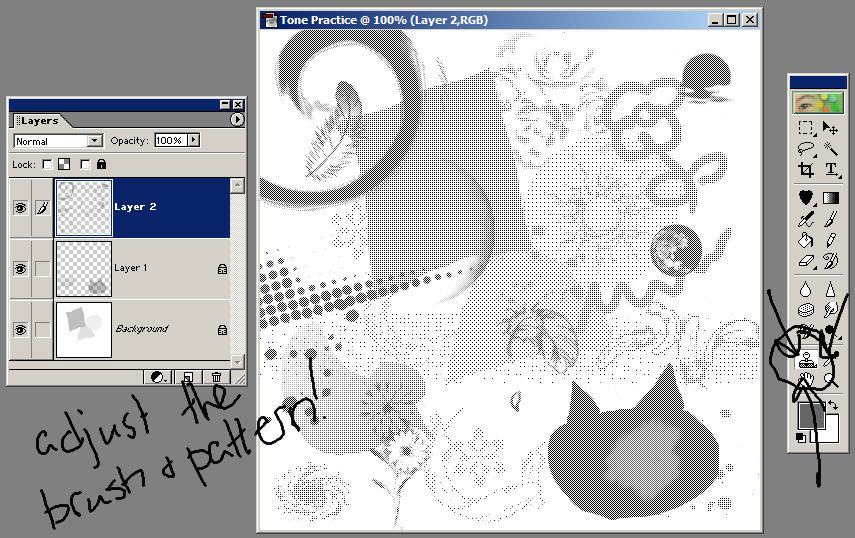Click the lock icon on Background layer
This screenshot has width=855, height=538.
pyautogui.click(x=222, y=330)
